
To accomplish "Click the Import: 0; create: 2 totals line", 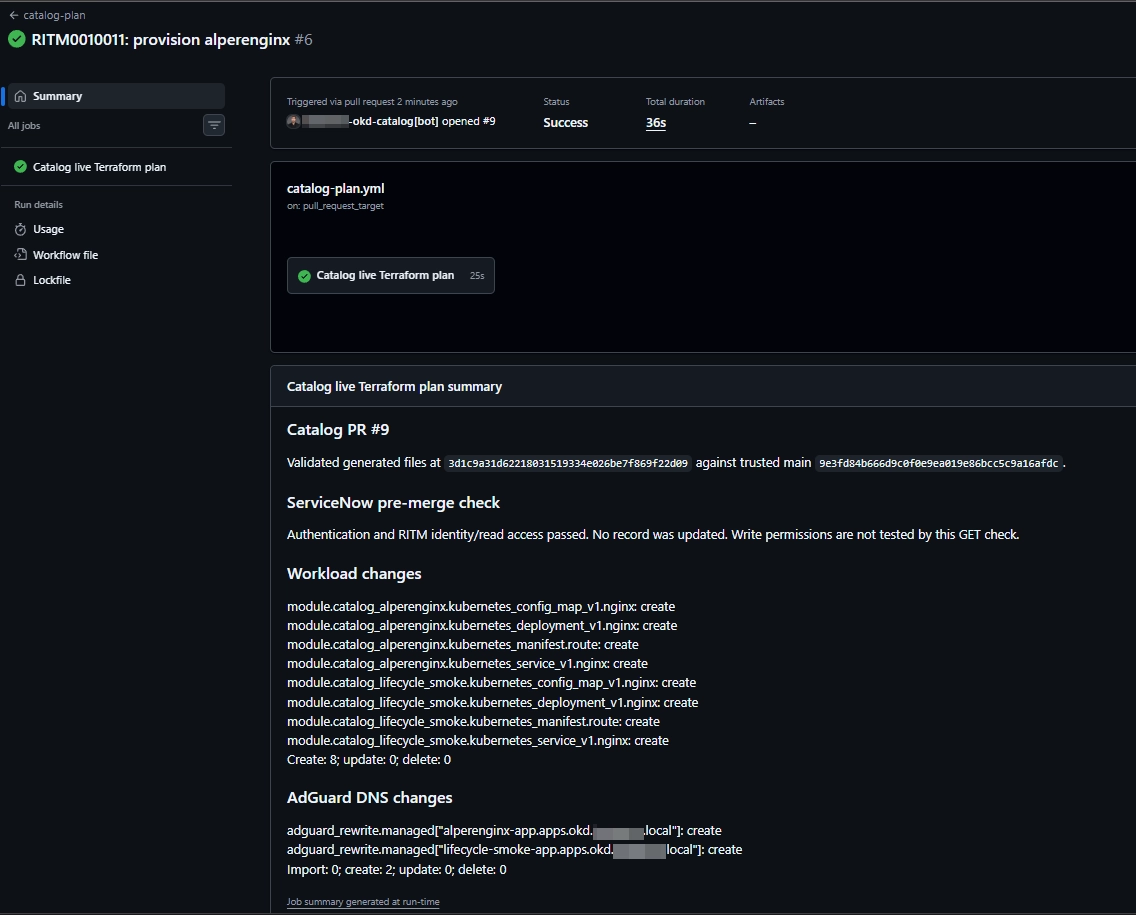I will click(396, 869).
